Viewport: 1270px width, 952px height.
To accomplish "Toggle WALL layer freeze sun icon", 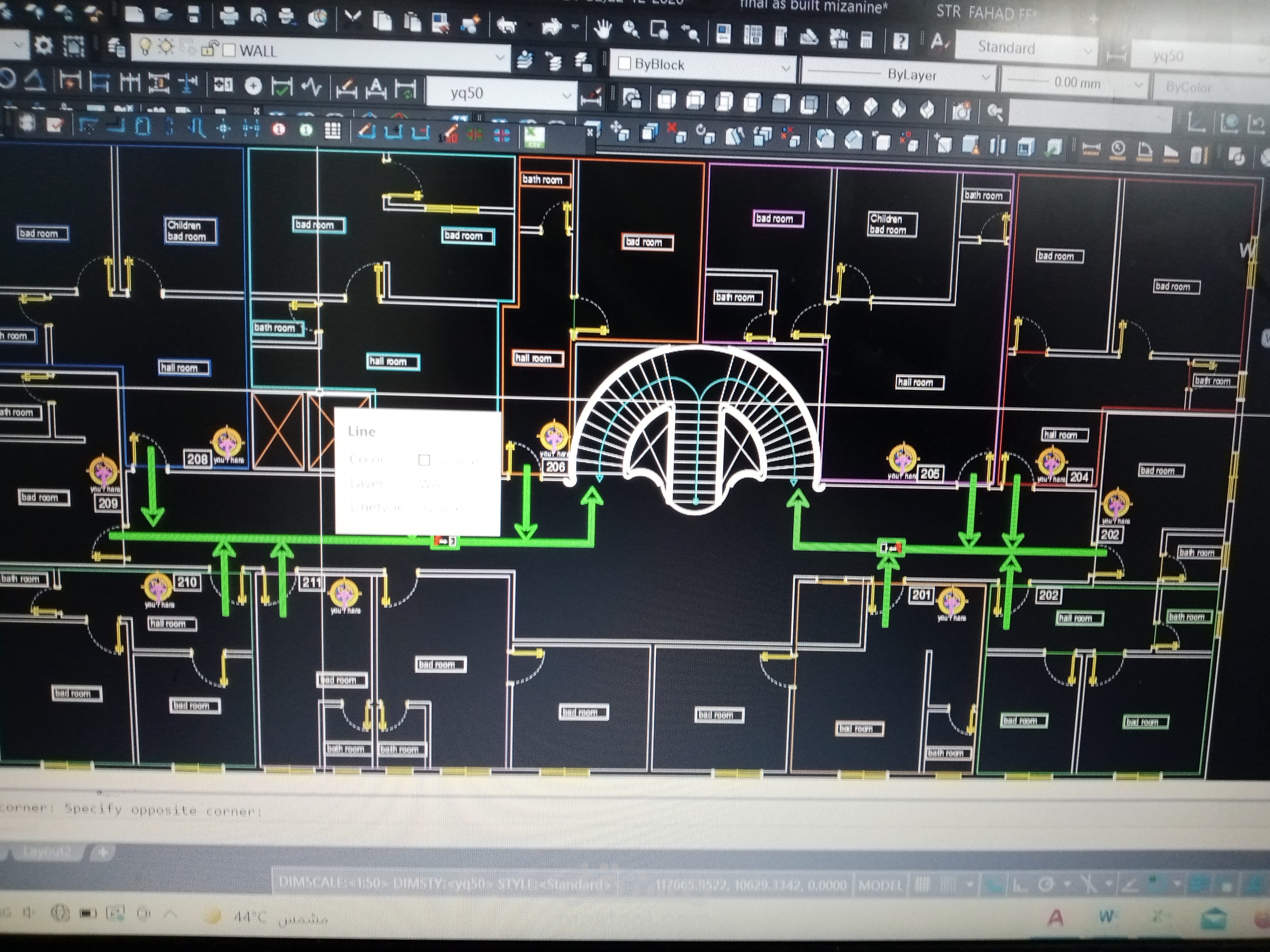I will click(166, 47).
